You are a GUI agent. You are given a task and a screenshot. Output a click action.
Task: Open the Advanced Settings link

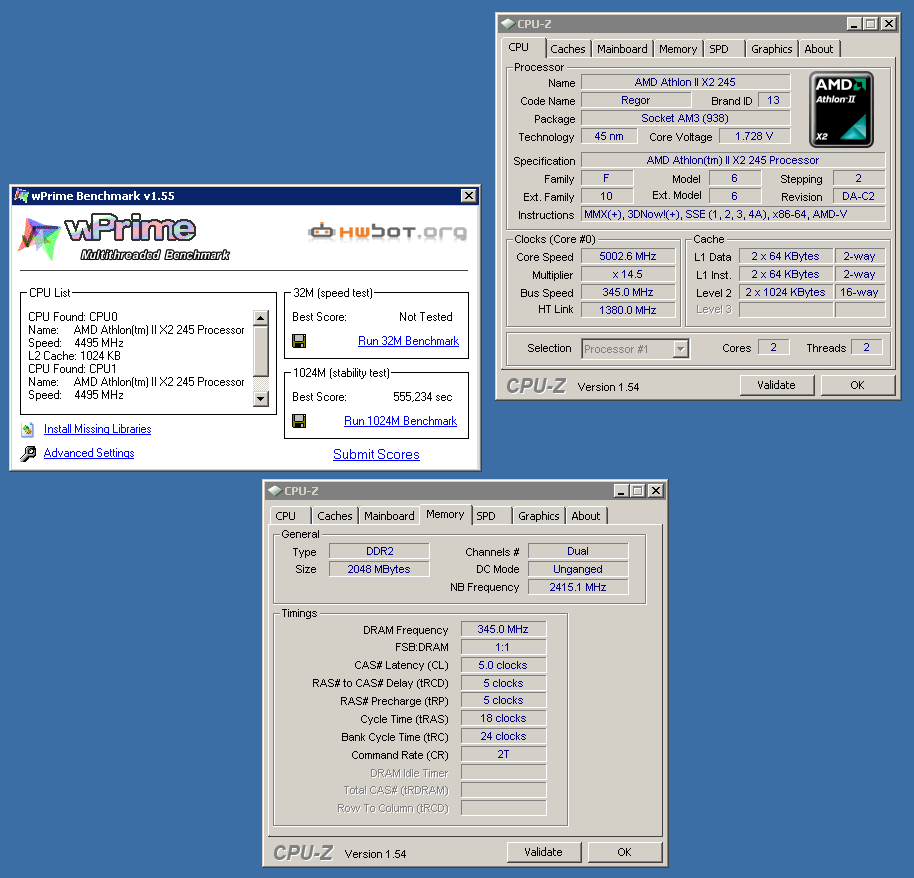point(89,453)
